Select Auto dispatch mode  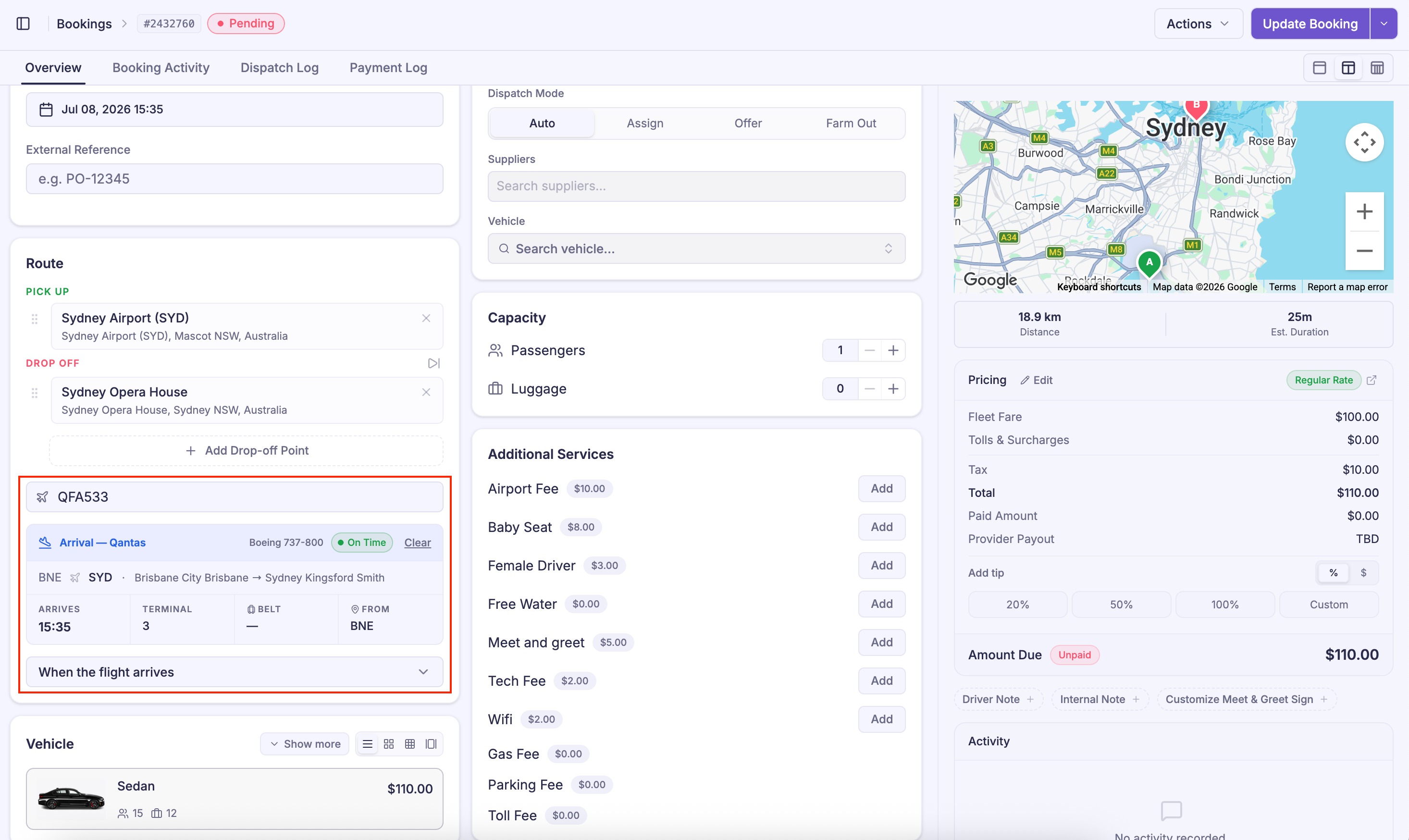point(542,124)
